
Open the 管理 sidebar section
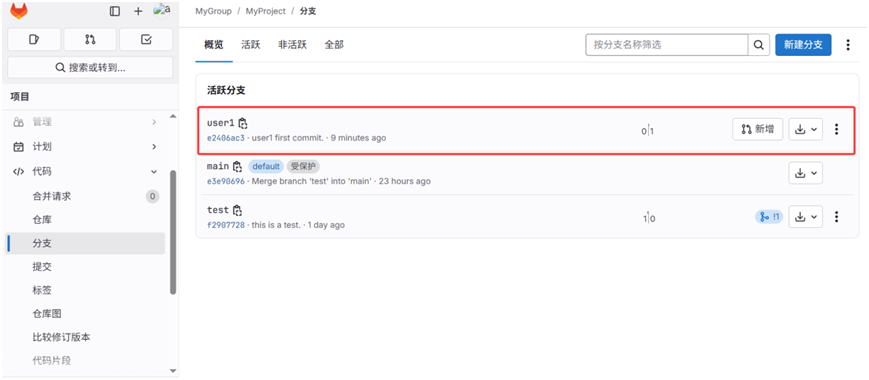click(x=86, y=122)
